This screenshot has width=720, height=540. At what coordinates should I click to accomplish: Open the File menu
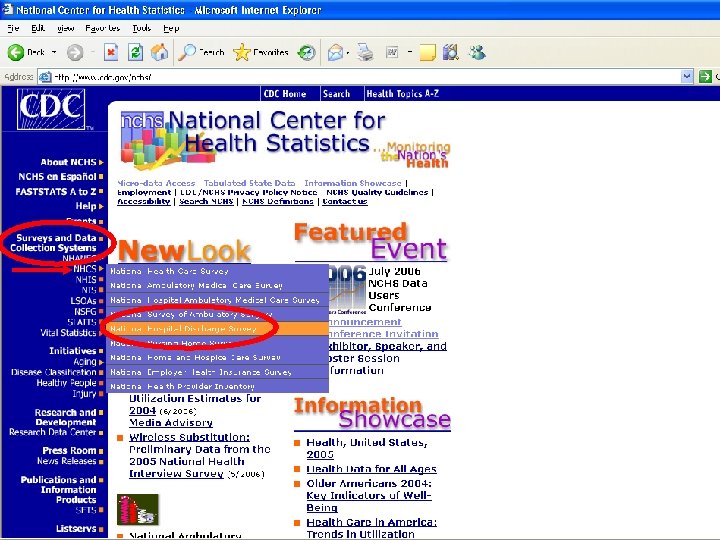coord(13,28)
